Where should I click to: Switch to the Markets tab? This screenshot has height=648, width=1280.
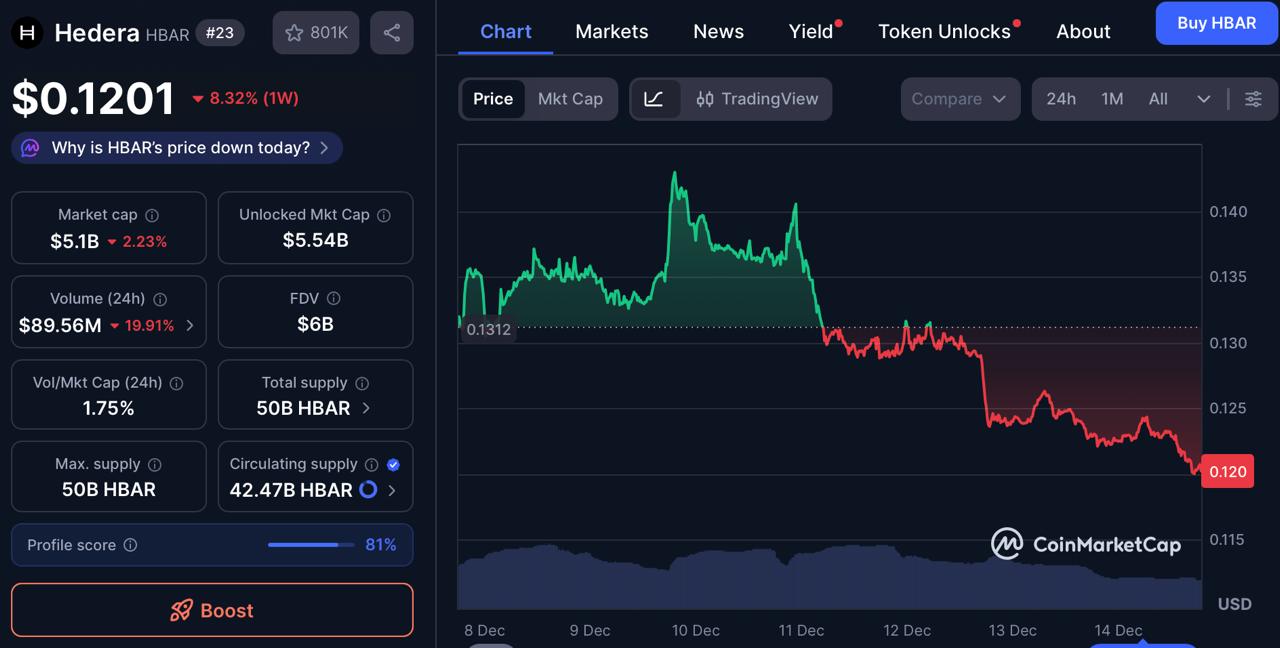611,31
